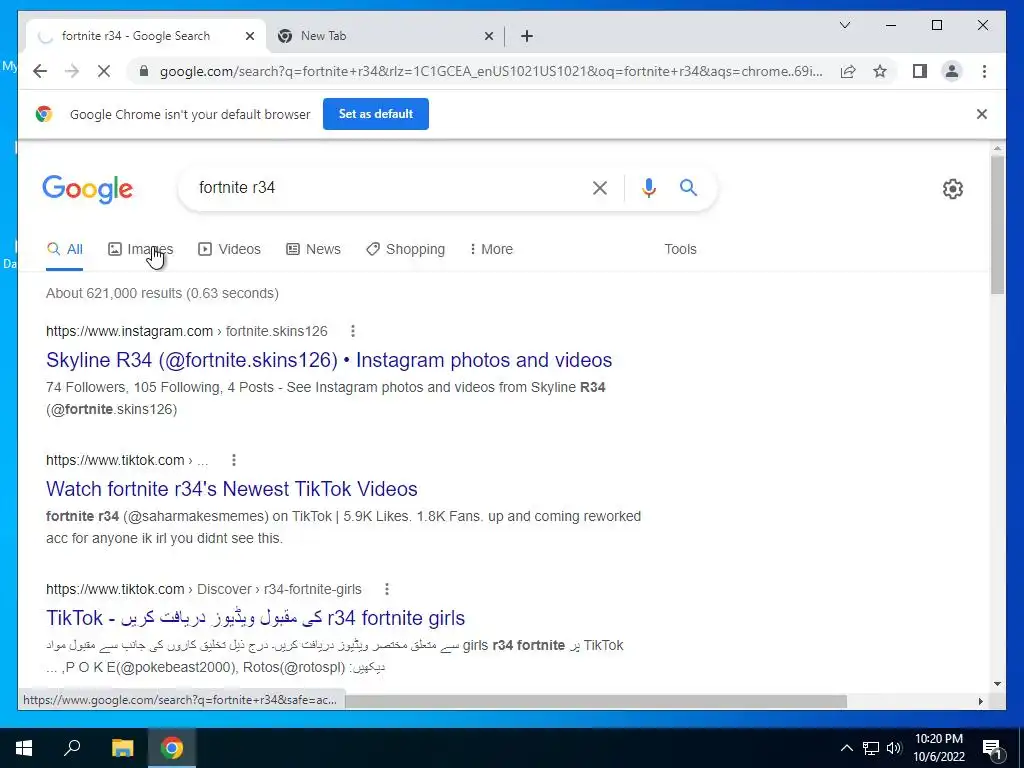This screenshot has height=768, width=1024.
Task: Click the scroll right arrow
Action: tap(980, 701)
